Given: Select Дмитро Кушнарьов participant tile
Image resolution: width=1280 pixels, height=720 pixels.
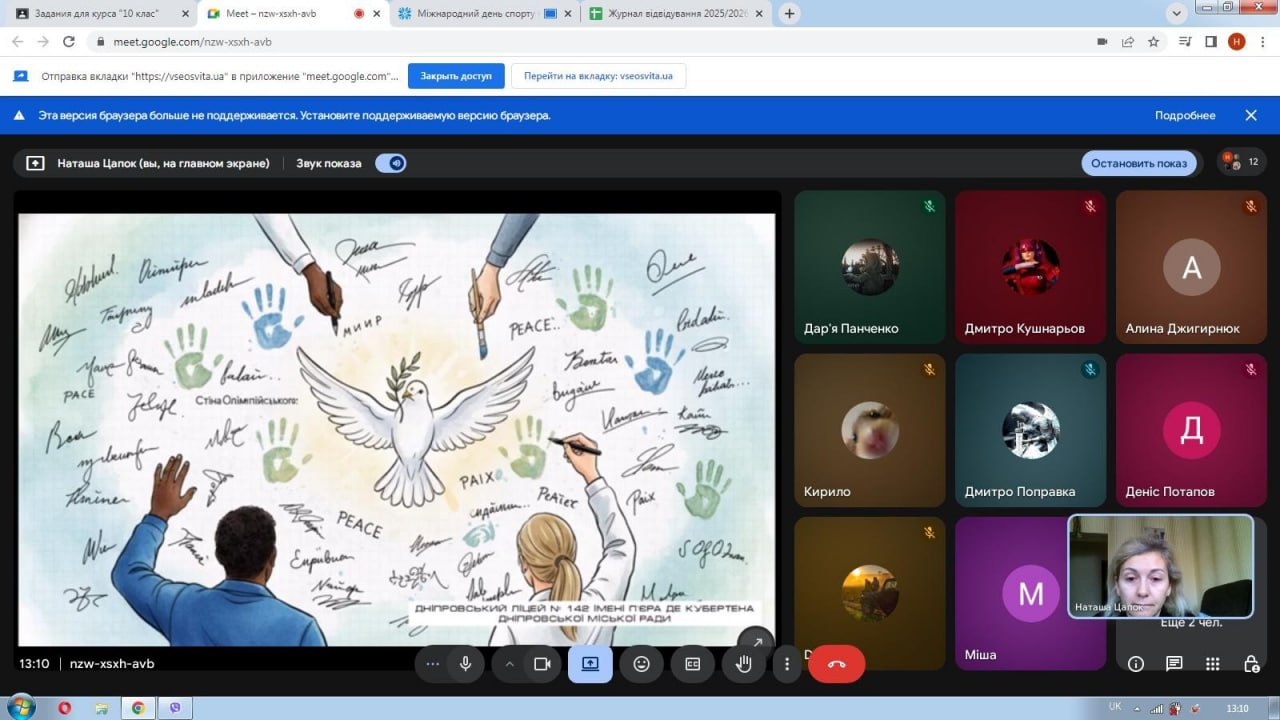Looking at the screenshot, I should [x=1031, y=268].
